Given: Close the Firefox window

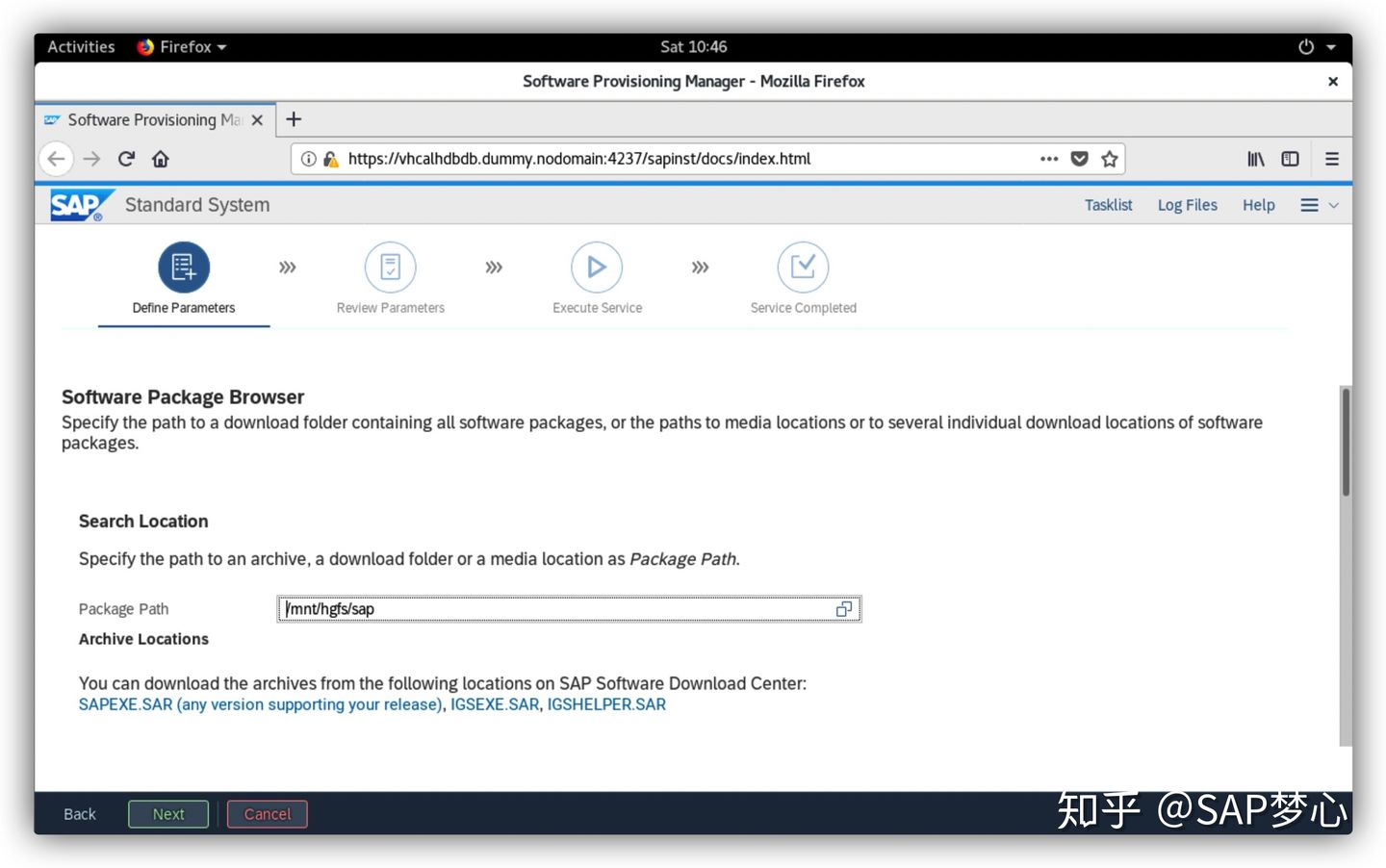Looking at the screenshot, I should pyautogui.click(x=1333, y=82).
